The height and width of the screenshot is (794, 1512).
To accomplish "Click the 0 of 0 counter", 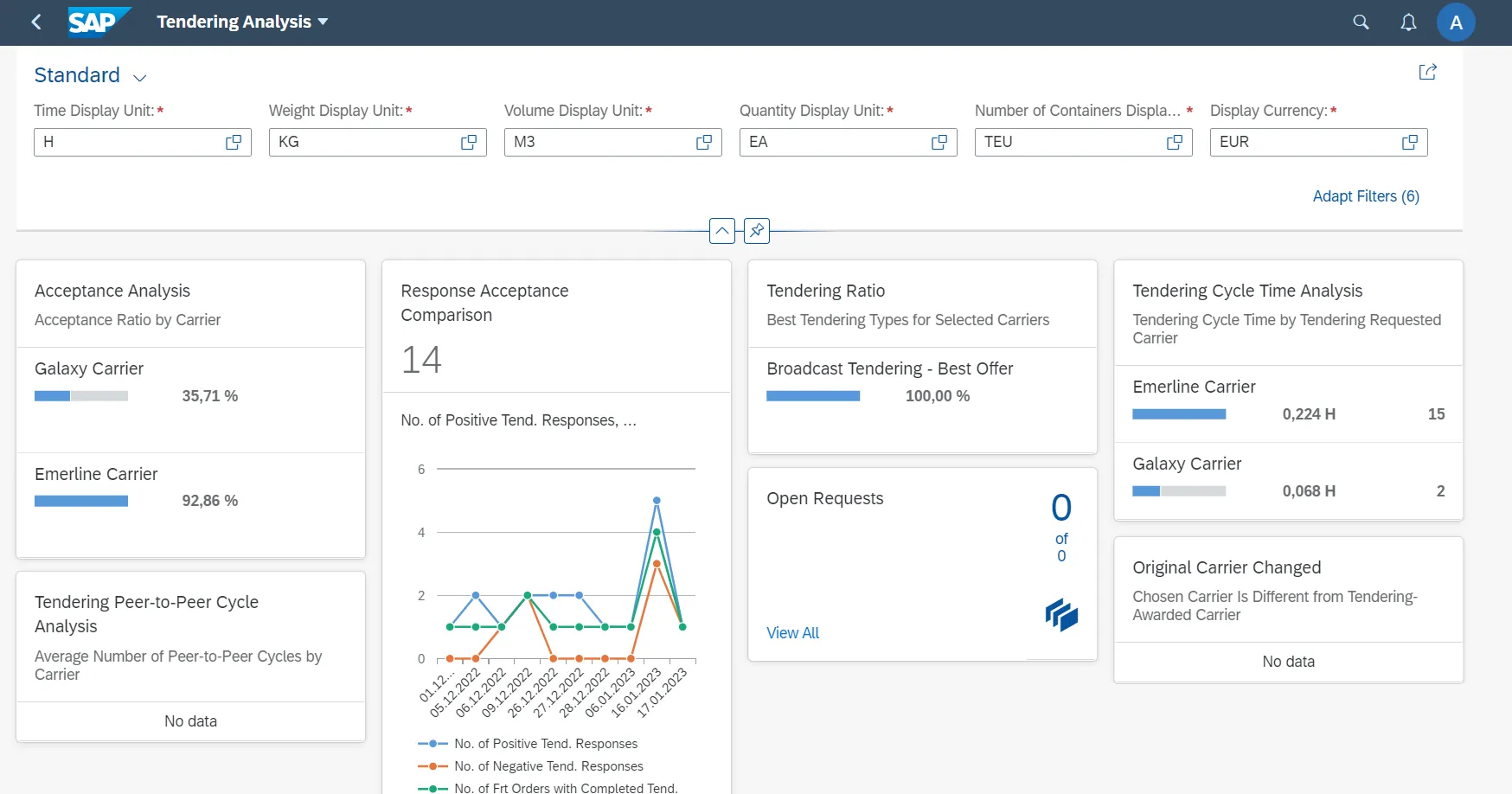I will tap(1061, 527).
